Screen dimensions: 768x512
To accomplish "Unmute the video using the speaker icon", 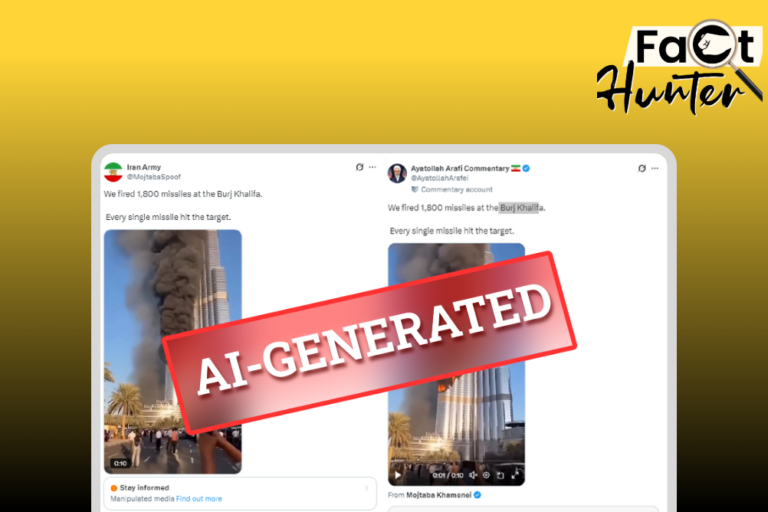I will 473,475.
